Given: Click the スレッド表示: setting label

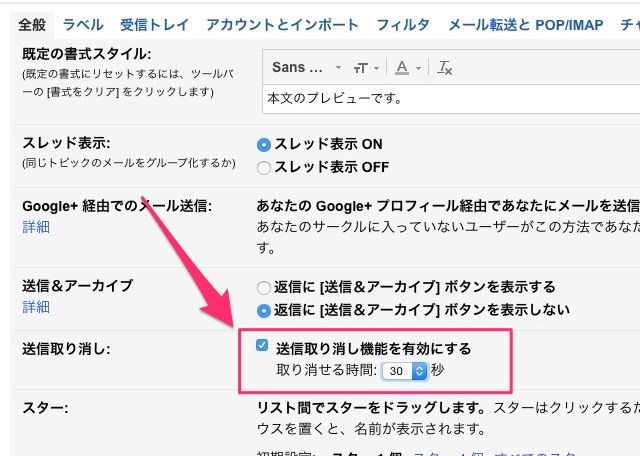Looking at the screenshot, I should (66, 143).
